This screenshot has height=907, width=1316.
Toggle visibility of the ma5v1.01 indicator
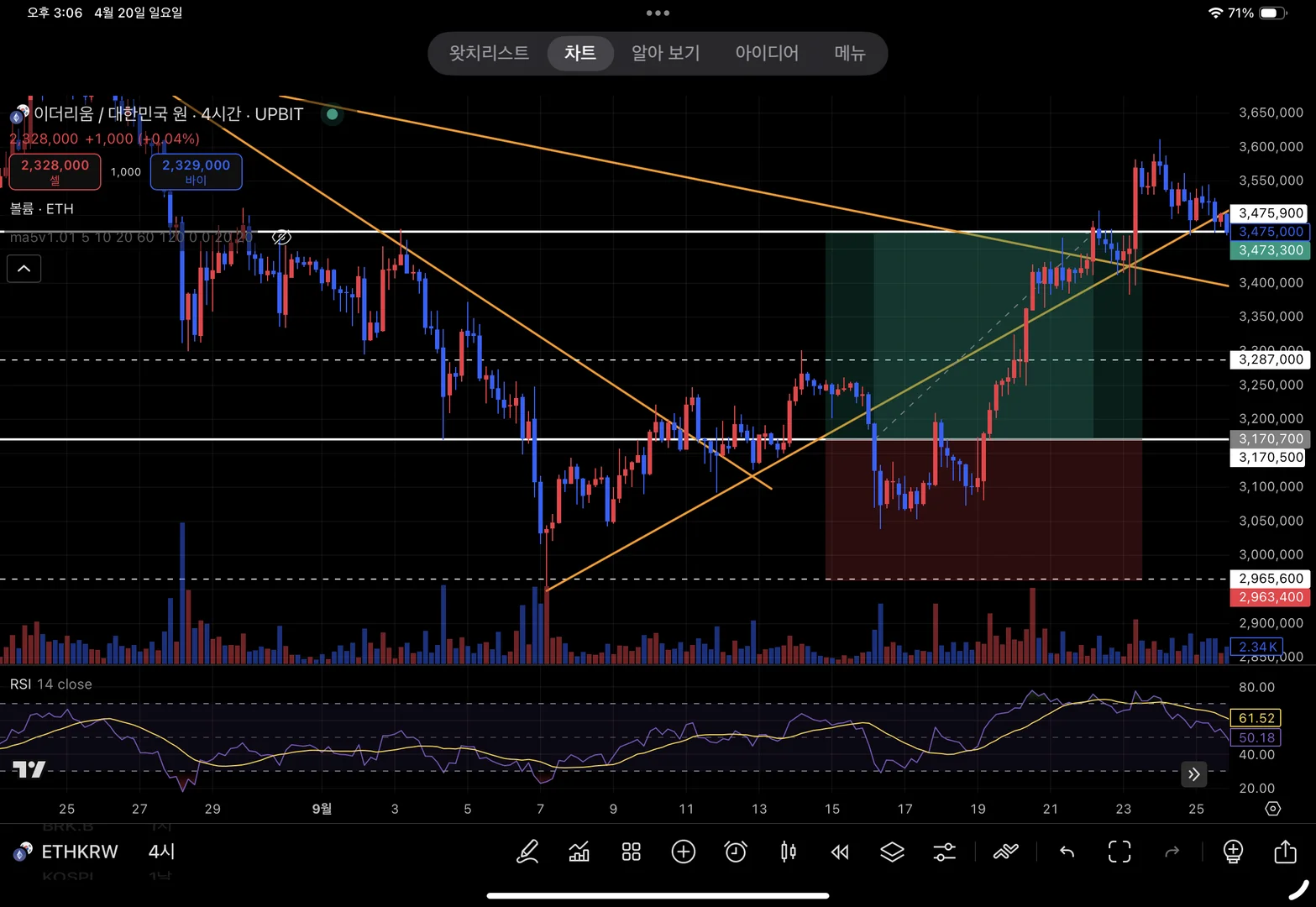click(281, 238)
